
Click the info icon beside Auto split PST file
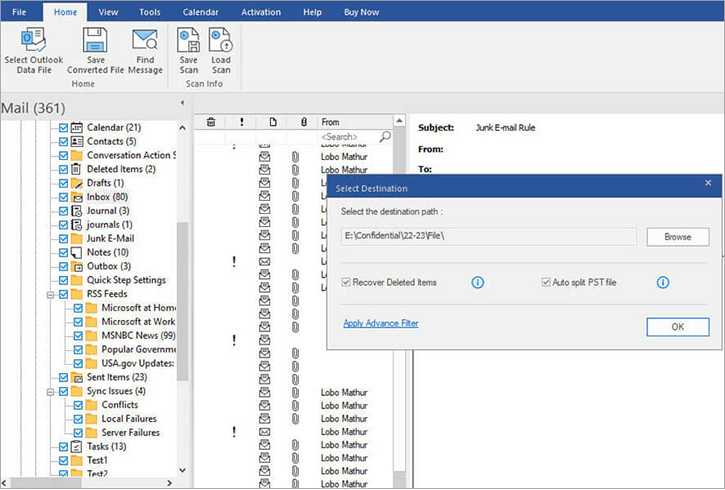click(x=662, y=283)
